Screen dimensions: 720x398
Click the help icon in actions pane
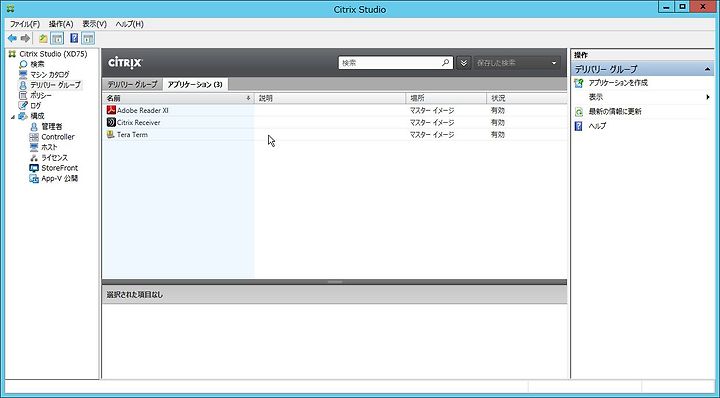[x=579, y=126]
